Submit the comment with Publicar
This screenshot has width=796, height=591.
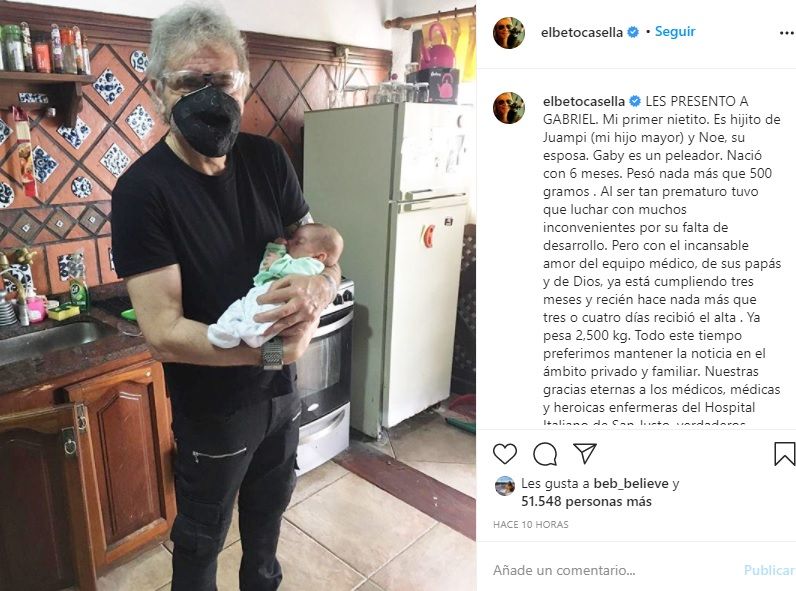point(770,570)
